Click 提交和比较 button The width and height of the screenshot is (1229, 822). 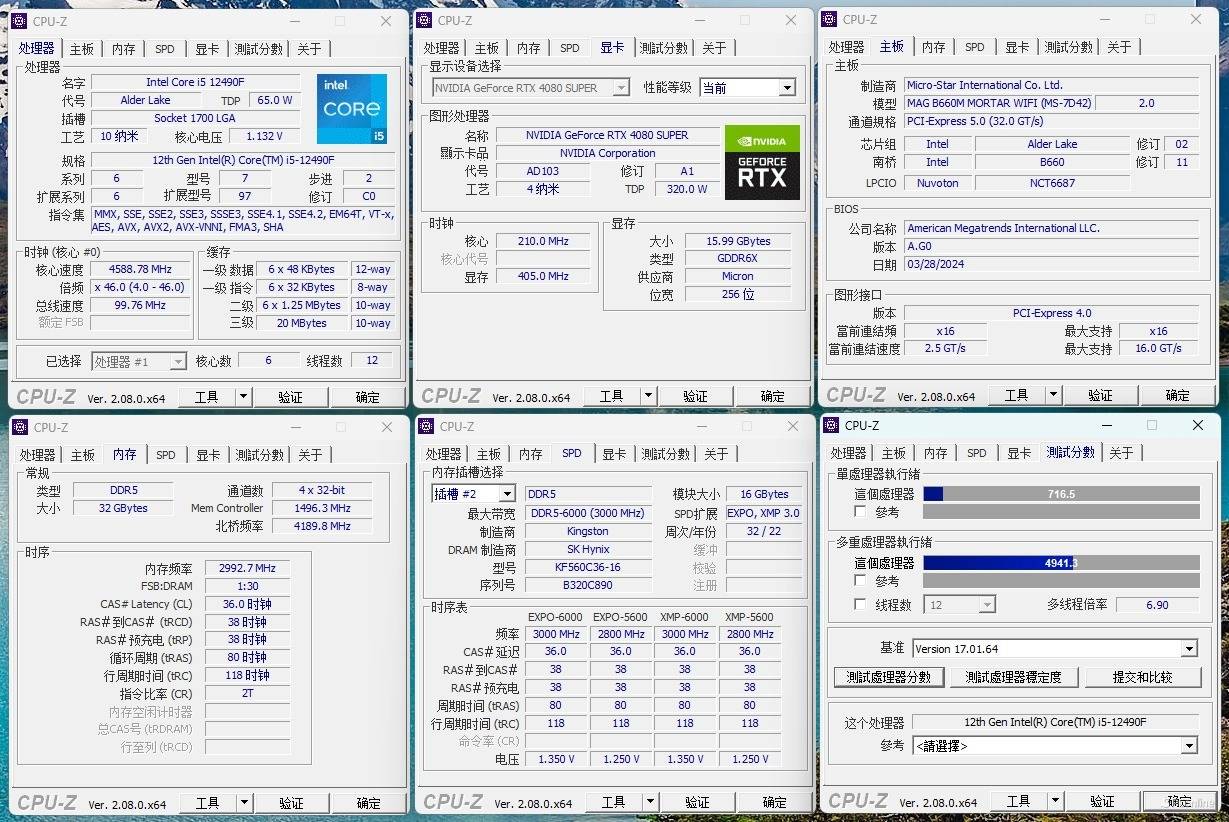1143,677
